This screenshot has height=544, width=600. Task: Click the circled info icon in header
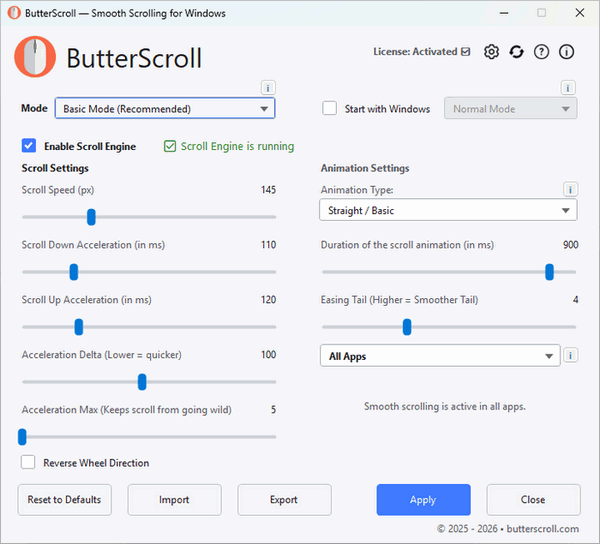566,52
